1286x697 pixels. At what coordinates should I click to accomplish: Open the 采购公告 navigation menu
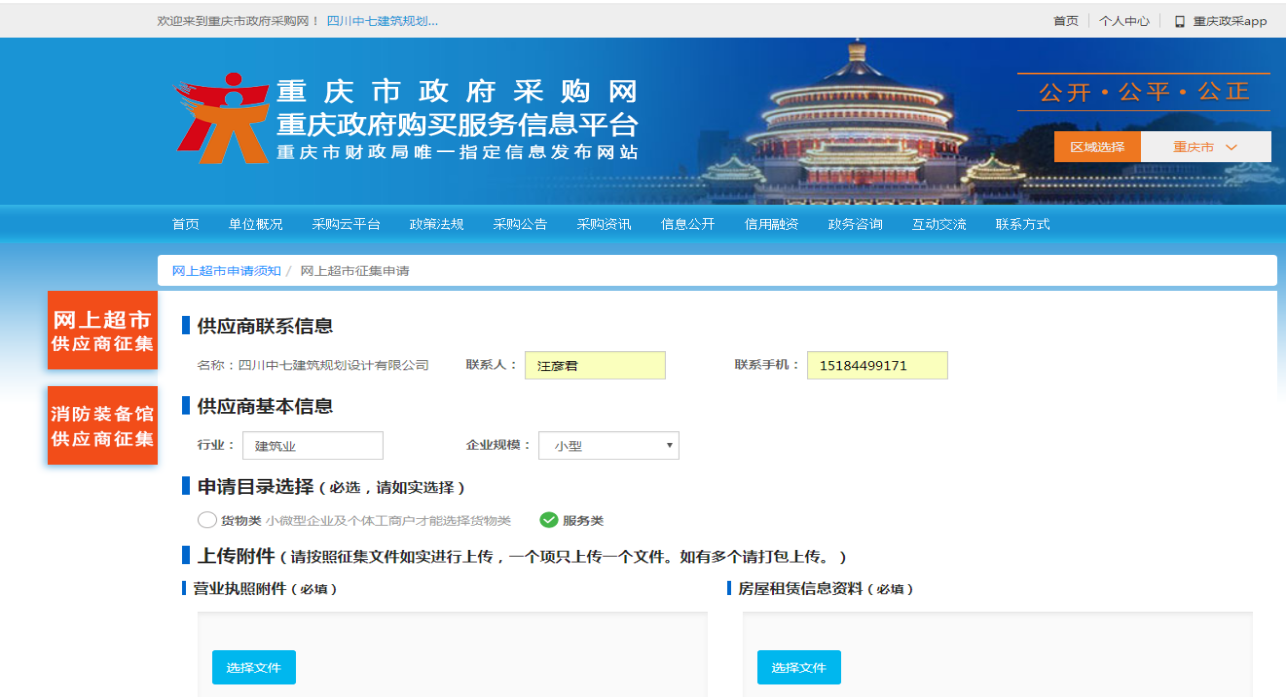pos(520,224)
